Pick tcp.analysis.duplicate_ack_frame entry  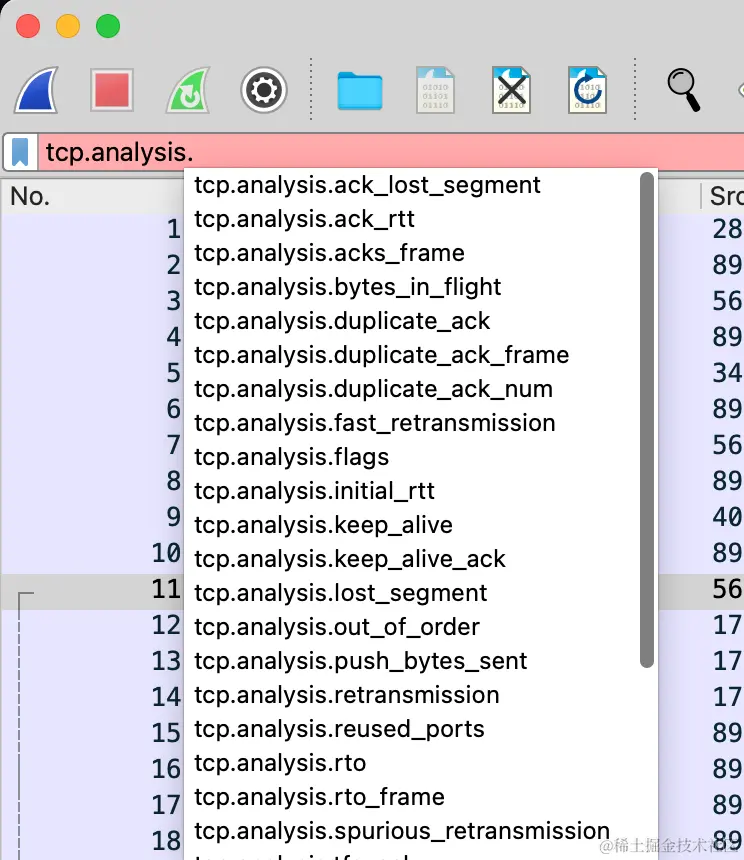382,355
